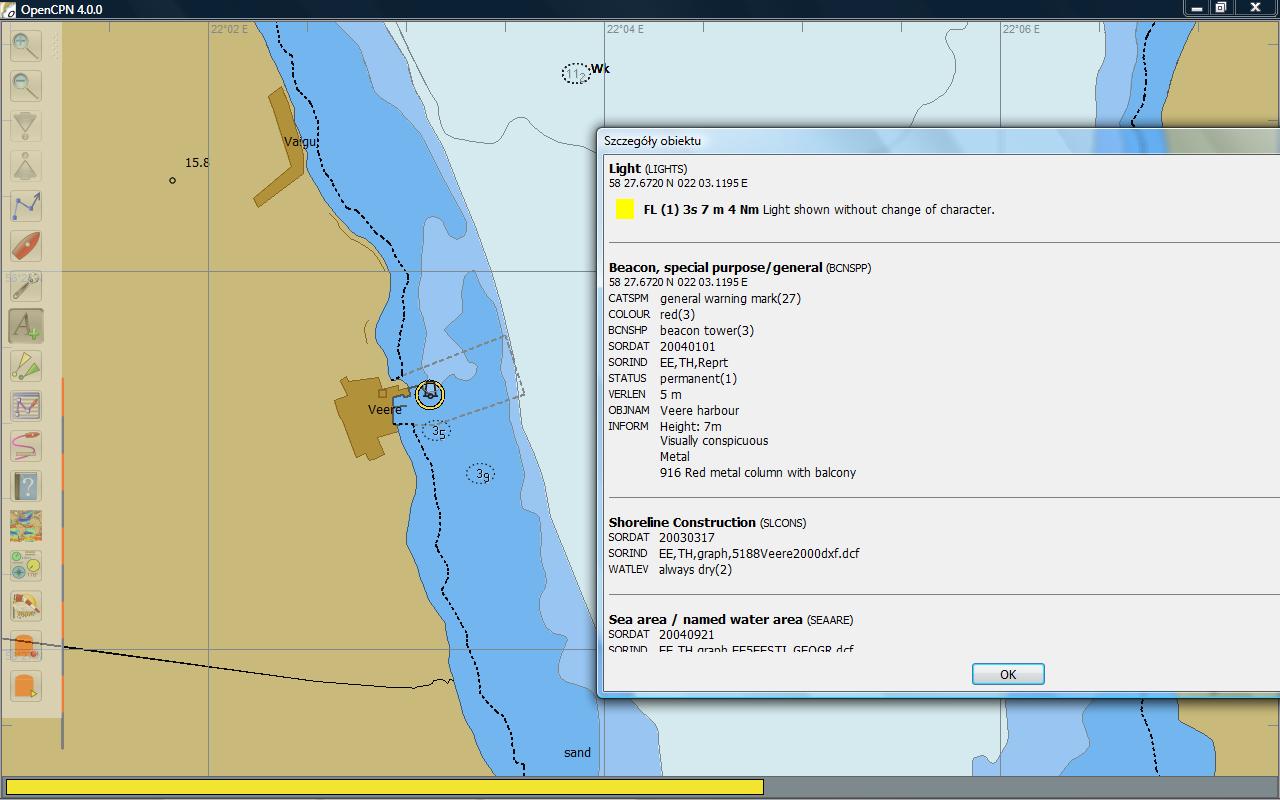Select 'Shoreline Construction' heading

click(x=682, y=522)
